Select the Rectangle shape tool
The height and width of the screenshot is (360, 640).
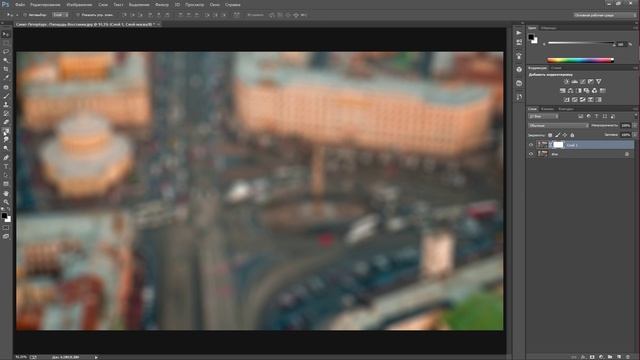pos(6,184)
